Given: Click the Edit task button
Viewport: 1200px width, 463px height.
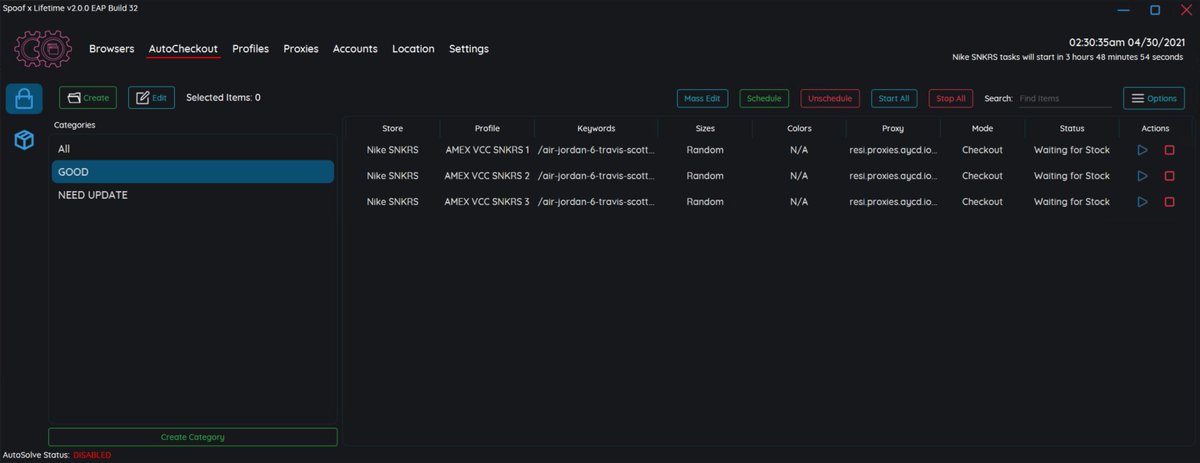Looking at the screenshot, I should point(151,98).
